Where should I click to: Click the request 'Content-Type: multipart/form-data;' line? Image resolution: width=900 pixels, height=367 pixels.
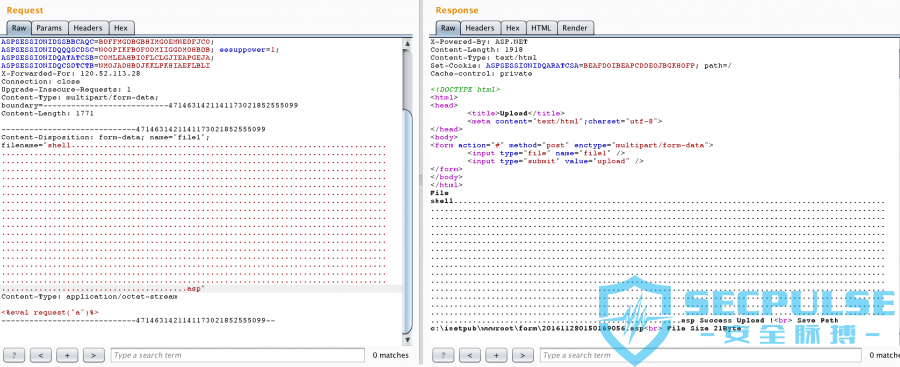click(x=80, y=98)
